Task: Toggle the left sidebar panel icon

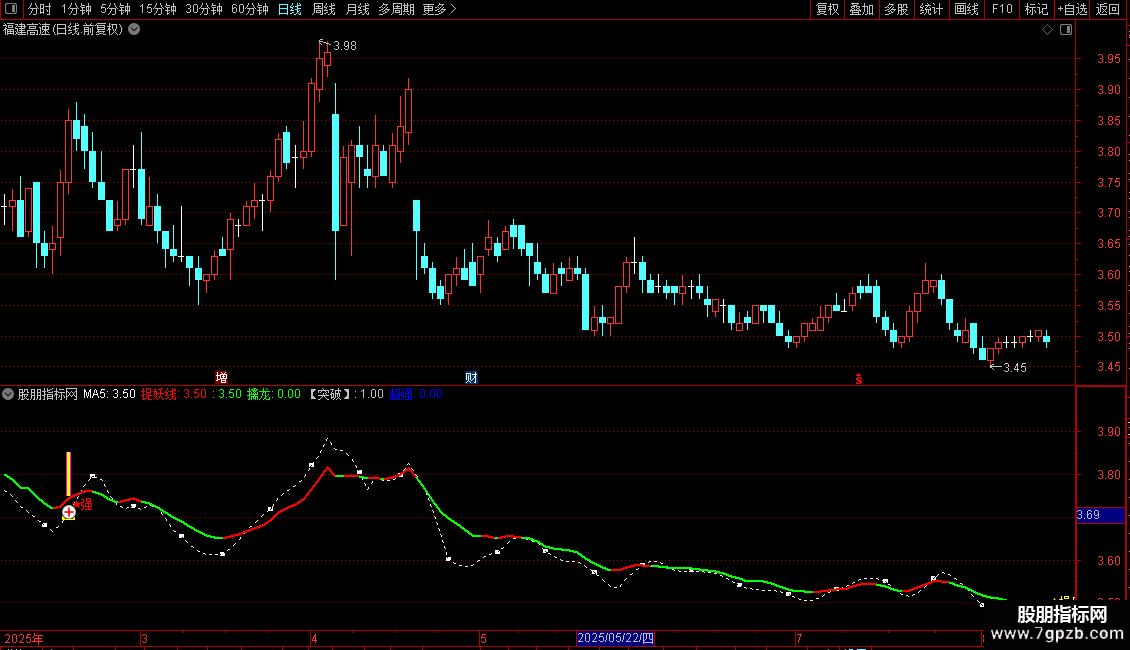Action: tap(11, 9)
